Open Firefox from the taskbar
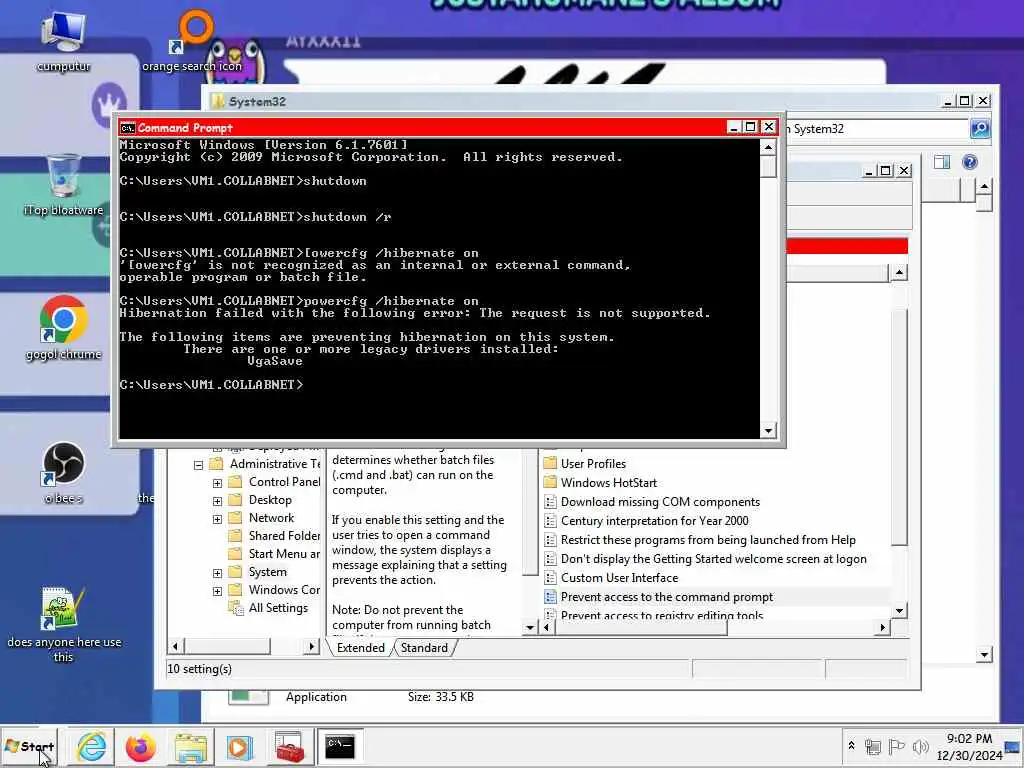The height and width of the screenshot is (768, 1024). 140,746
